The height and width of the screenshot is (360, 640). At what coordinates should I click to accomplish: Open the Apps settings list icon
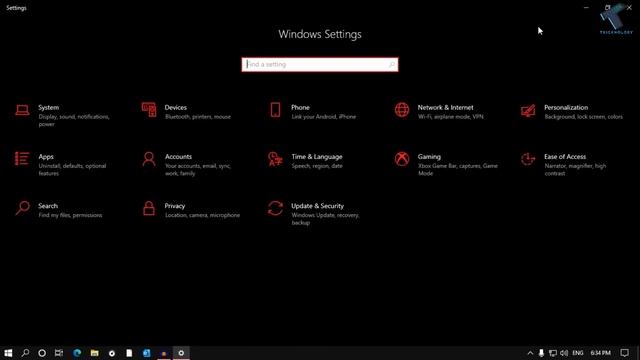click(22, 159)
